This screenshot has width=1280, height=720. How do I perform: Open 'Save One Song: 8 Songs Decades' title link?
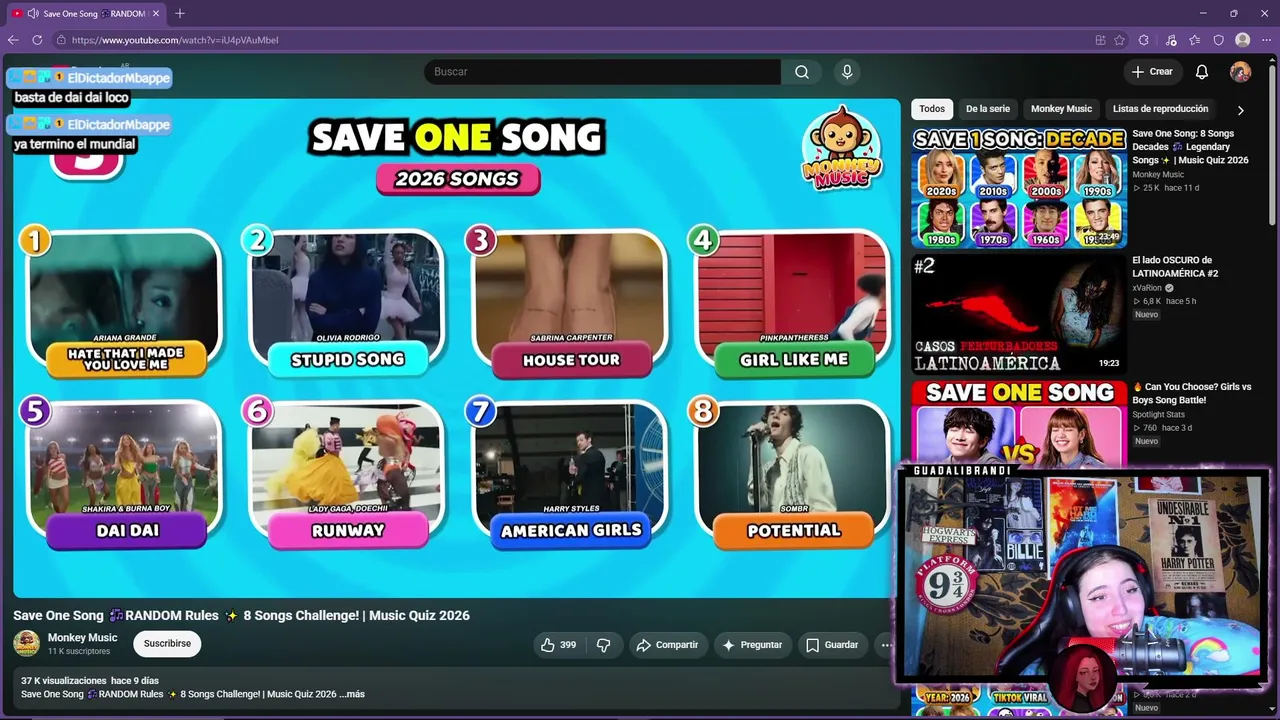pos(1190,147)
